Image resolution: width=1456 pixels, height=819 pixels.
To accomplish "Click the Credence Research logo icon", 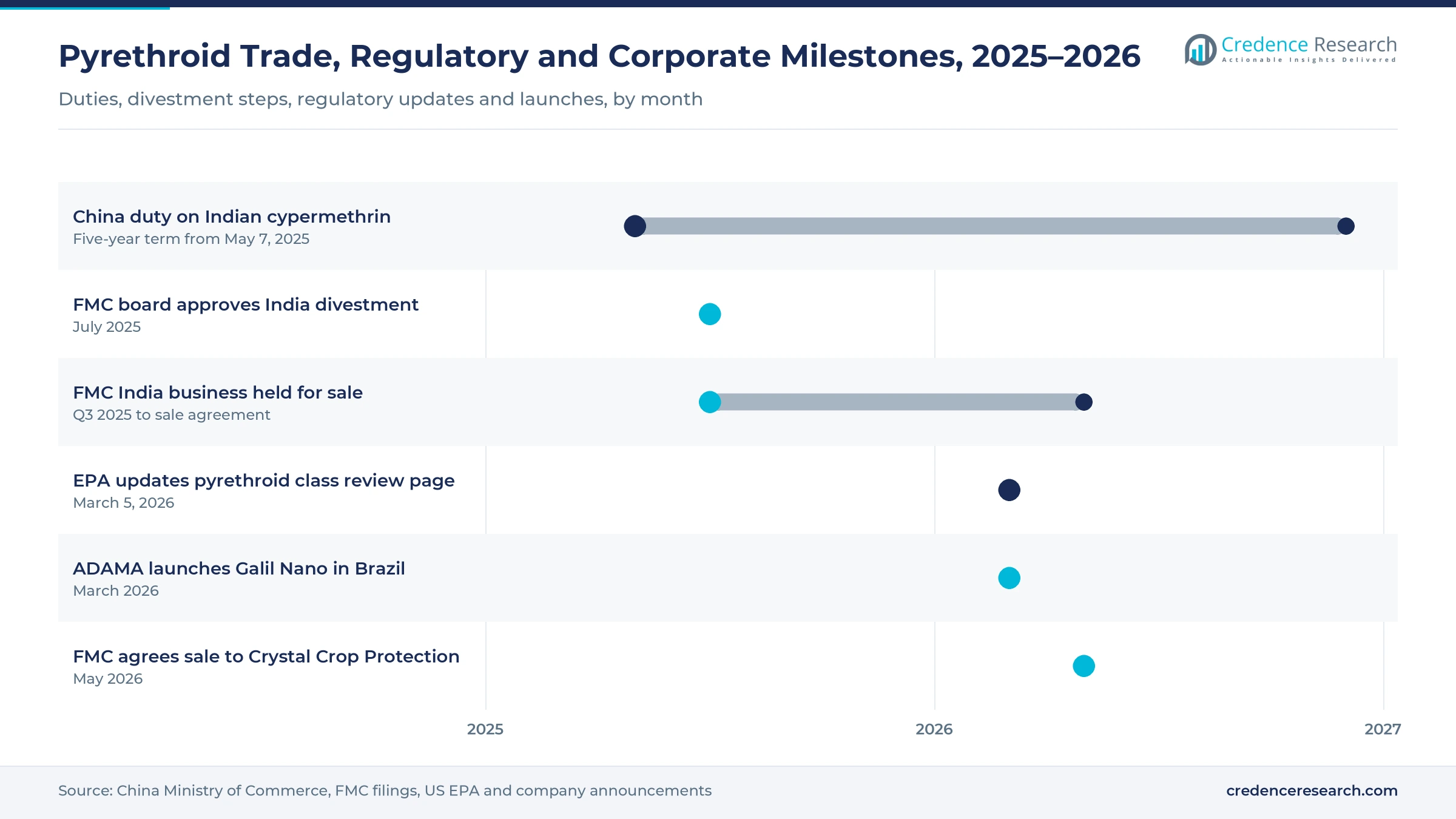I will (x=1200, y=50).
